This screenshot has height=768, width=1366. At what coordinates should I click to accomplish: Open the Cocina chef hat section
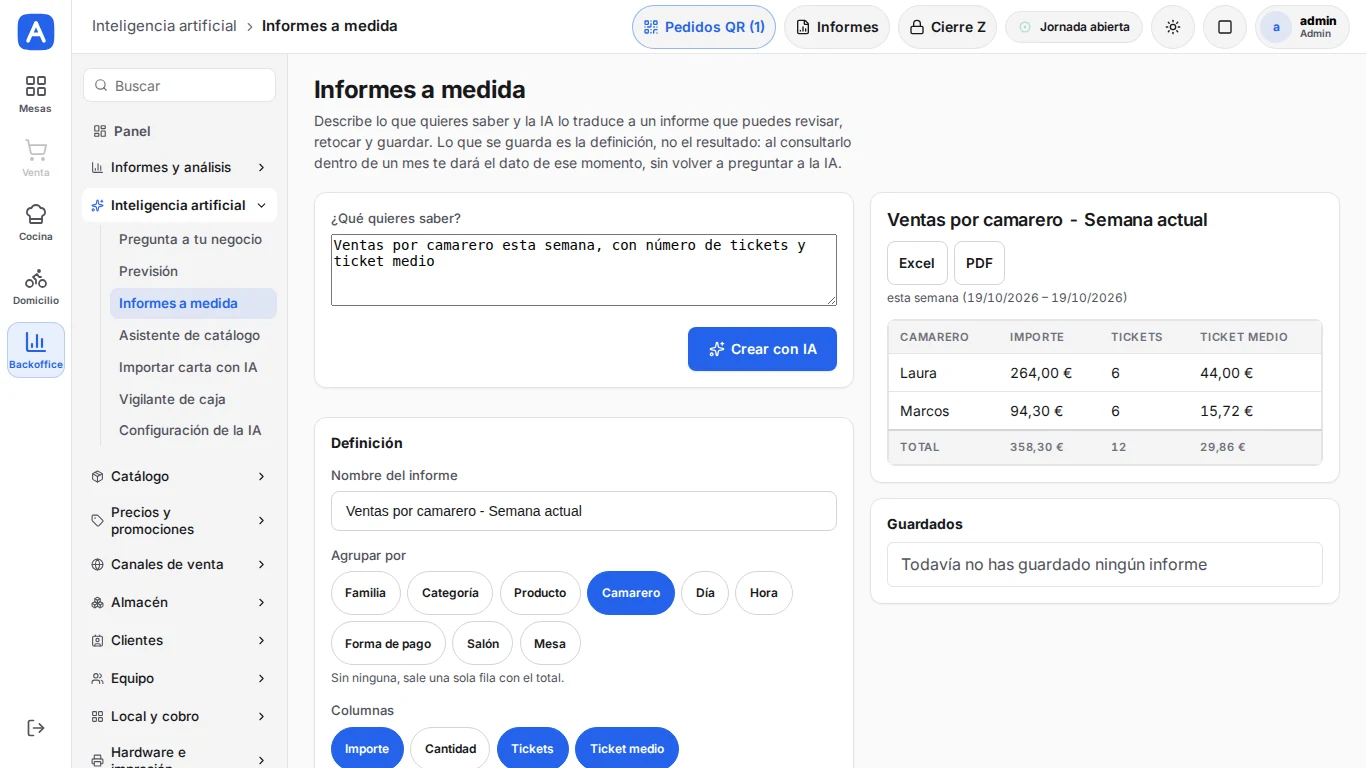coord(36,222)
